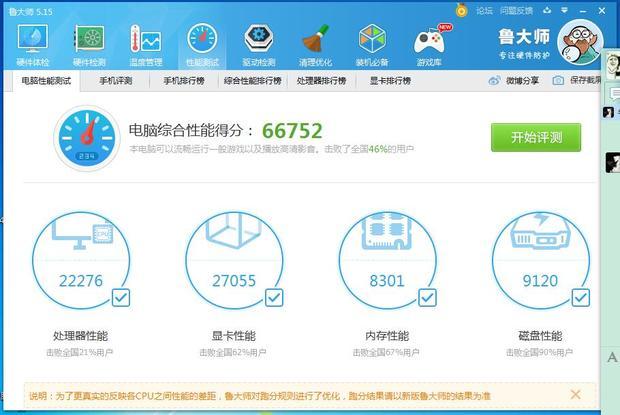Click the memory score 8301

(387, 281)
